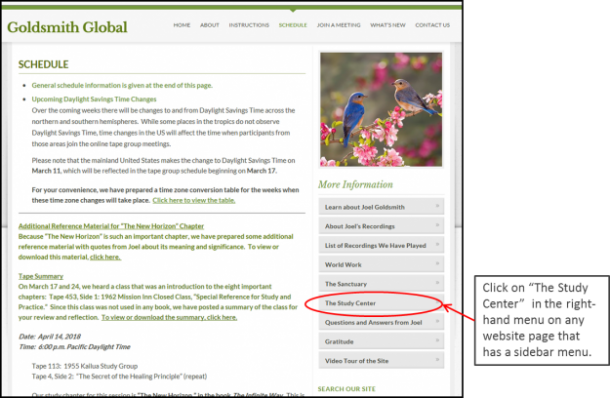Click arrow icon on Gratitude row
610x398 pixels.
[x=437, y=340]
